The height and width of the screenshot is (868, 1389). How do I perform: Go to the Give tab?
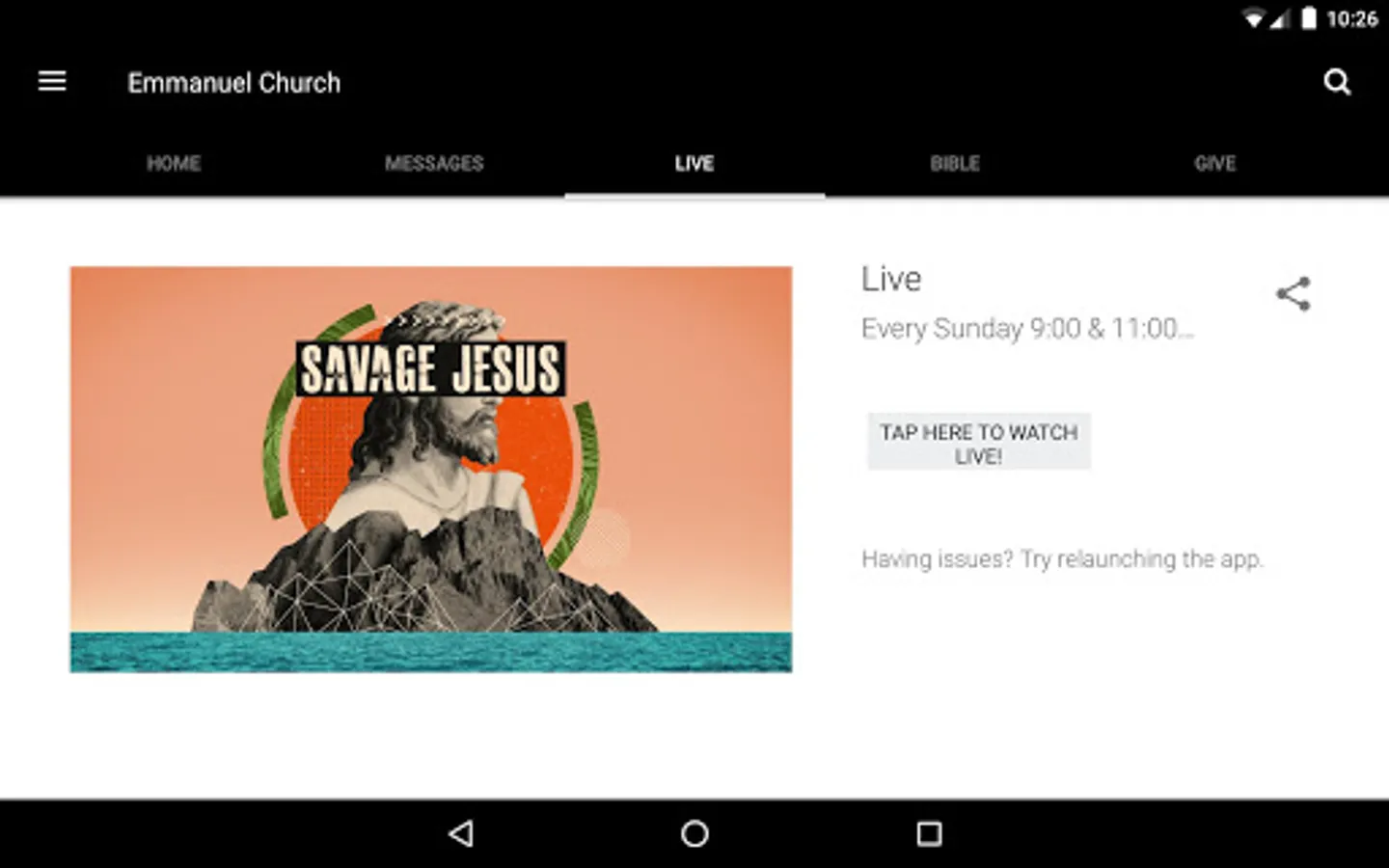pos(1215,164)
